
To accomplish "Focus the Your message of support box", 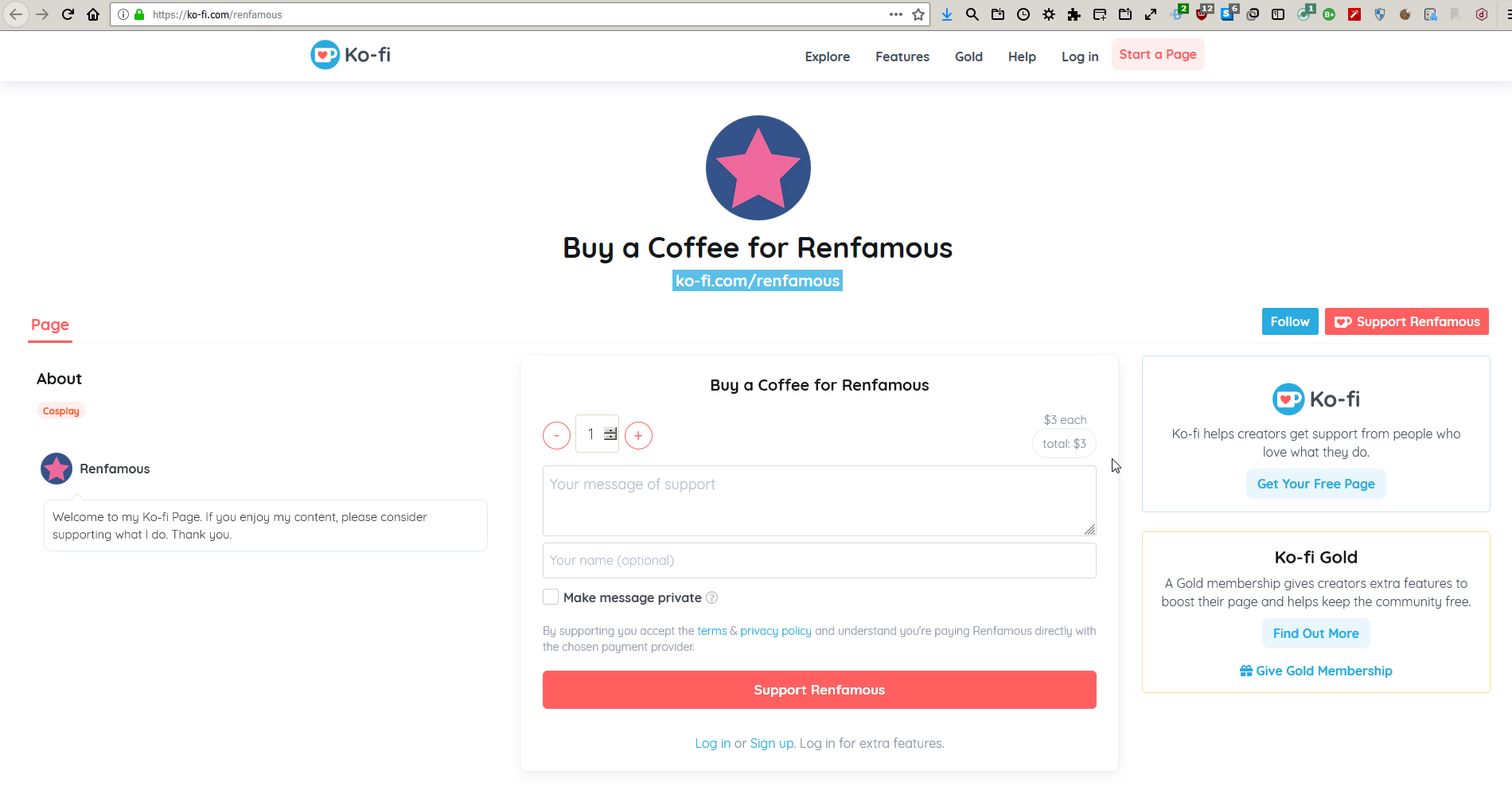I will (x=820, y=500).
